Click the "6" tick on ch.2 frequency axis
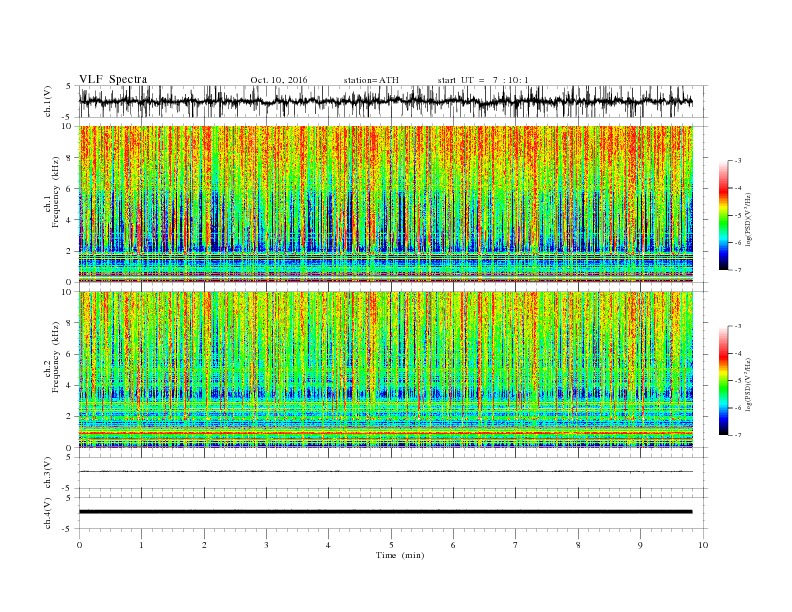Image resolution: width=792 pixels, height=612 pixels. click(x=70, y=354)
